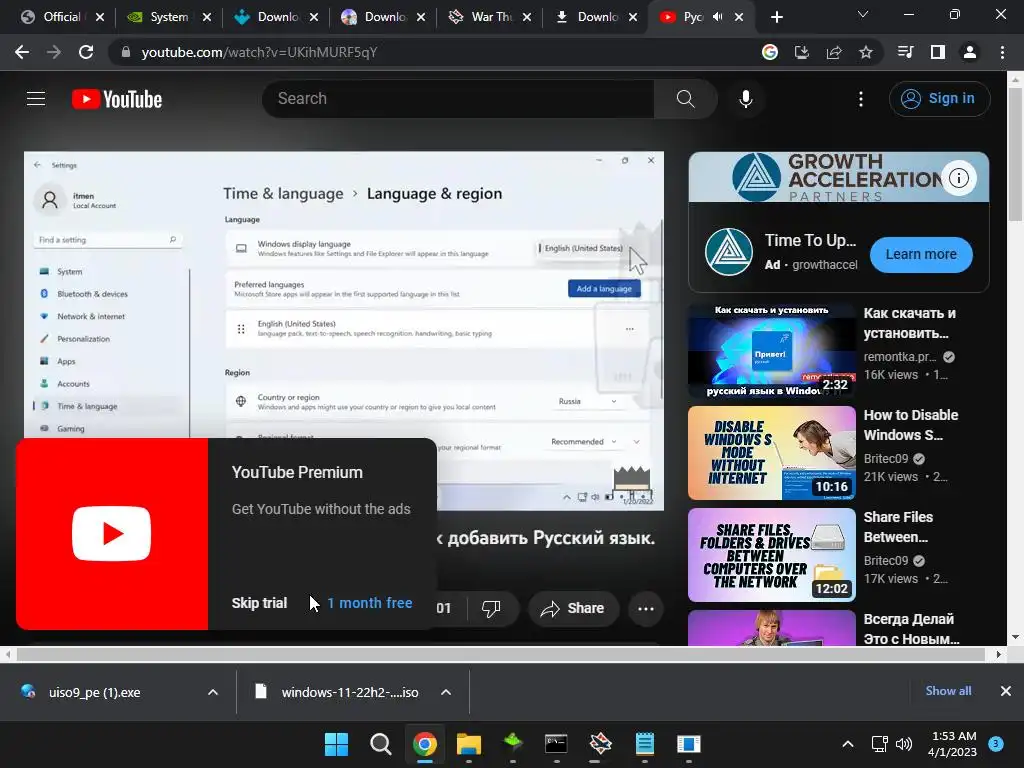Open the Google icon in address bar

pos(770,52)
